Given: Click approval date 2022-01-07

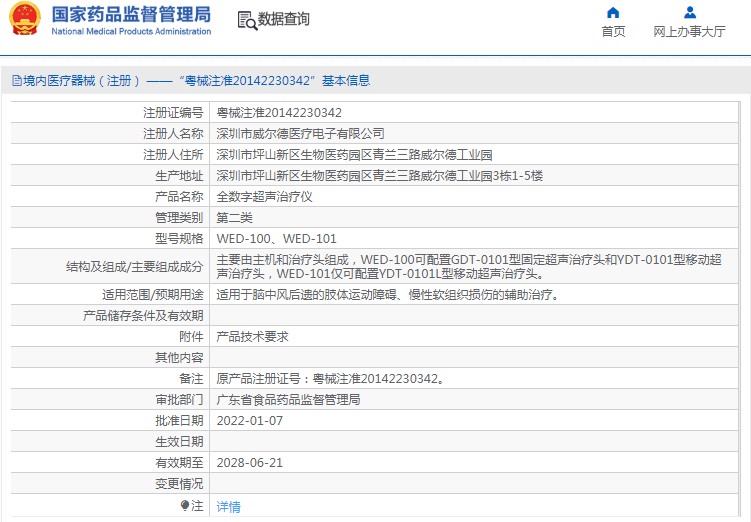Looking at the screenshot, I should pyautogui.click(x=250, y=421).
